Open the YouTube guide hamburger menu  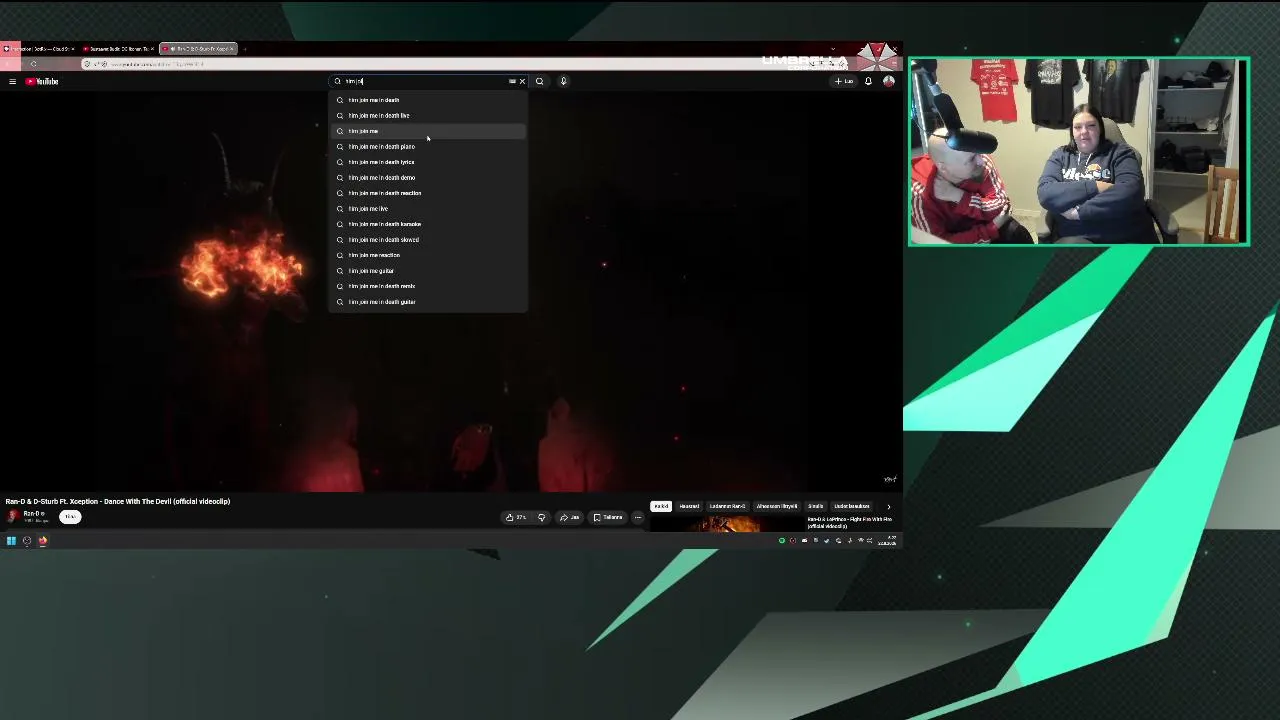coord(12,81)
